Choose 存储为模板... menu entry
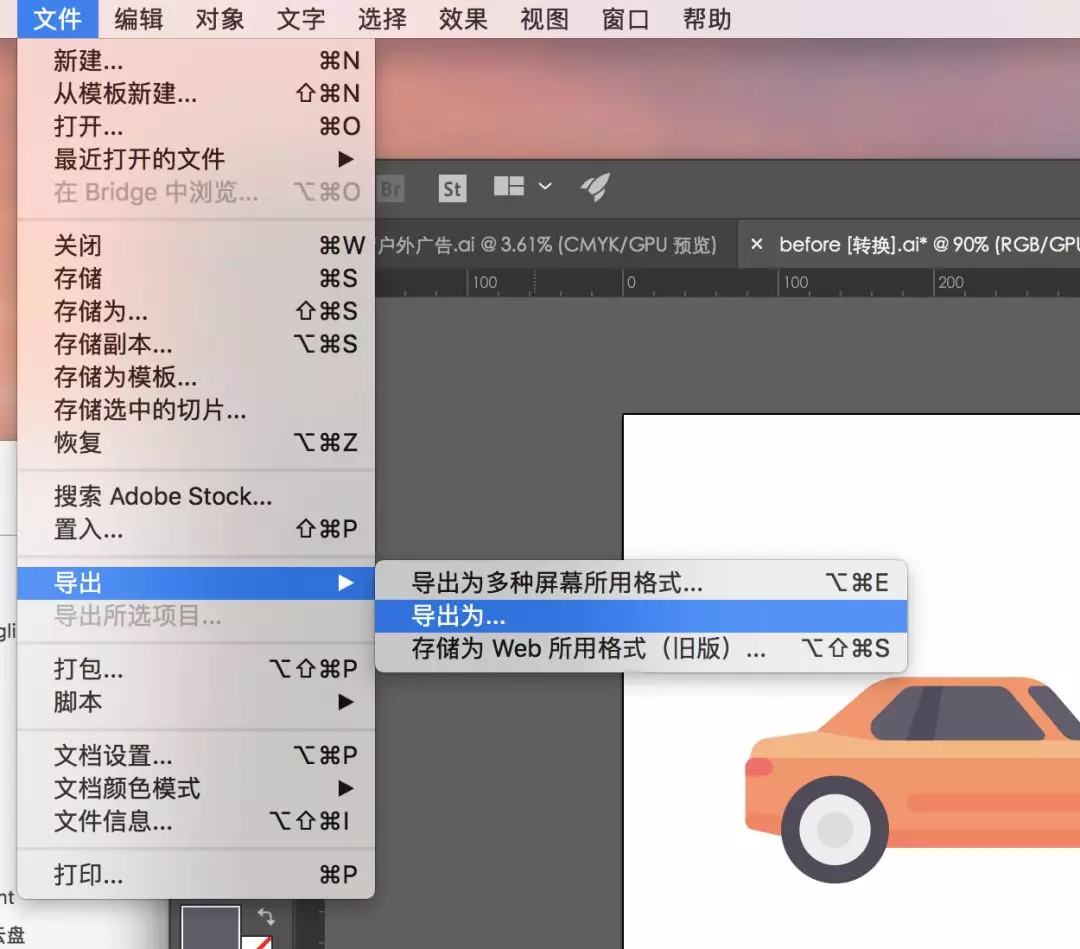 [x=196, y=377]
